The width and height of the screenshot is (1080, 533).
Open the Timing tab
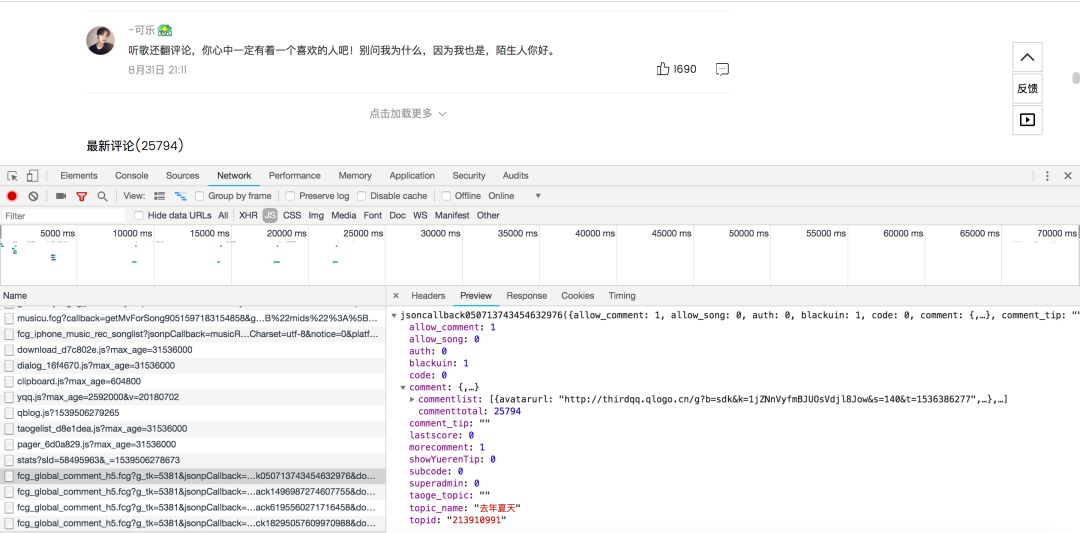pos(622,295)
